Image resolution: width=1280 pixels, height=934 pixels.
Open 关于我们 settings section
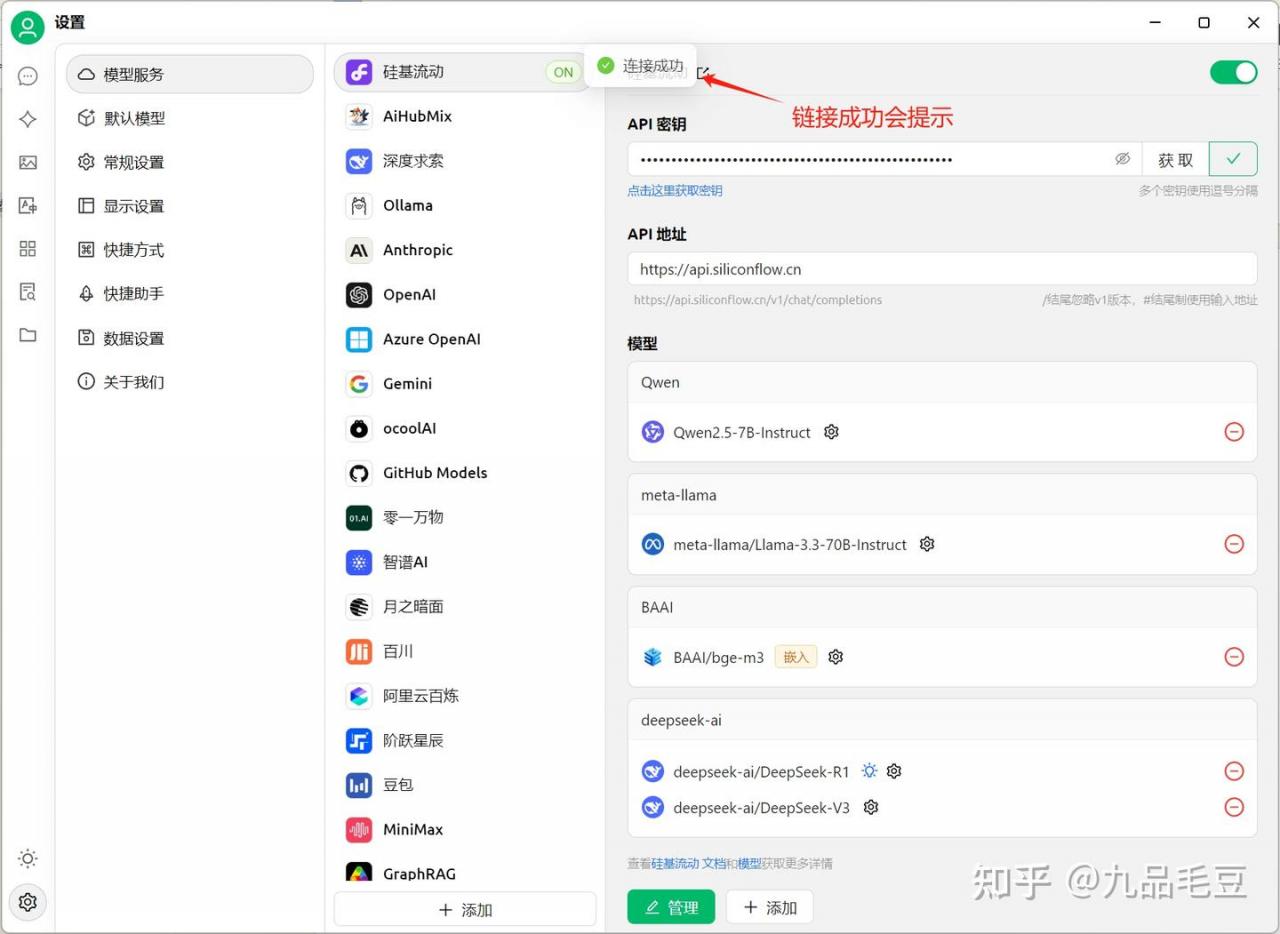(x=190, y=382)
